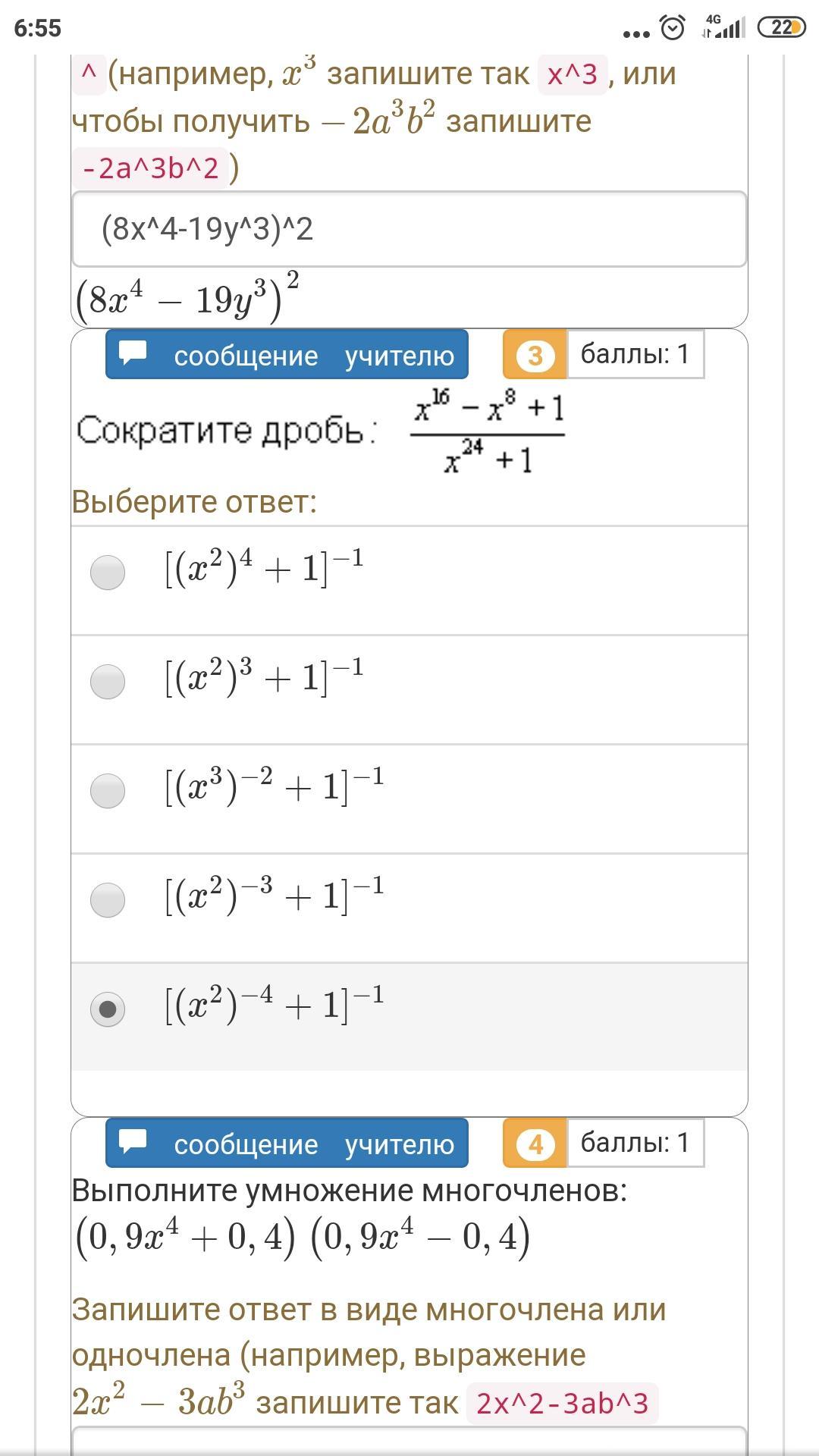Click the x^3 code example
Image resolution: width=819 pixels, height=1456 pixels.
click(x=573, y=74)
